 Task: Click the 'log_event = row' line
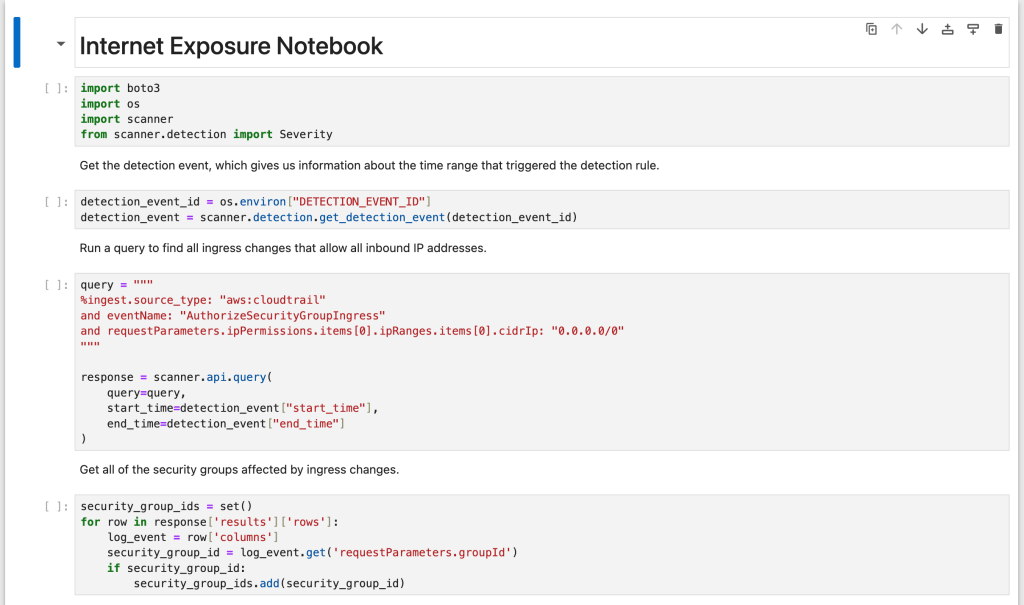tap(193, 537)
